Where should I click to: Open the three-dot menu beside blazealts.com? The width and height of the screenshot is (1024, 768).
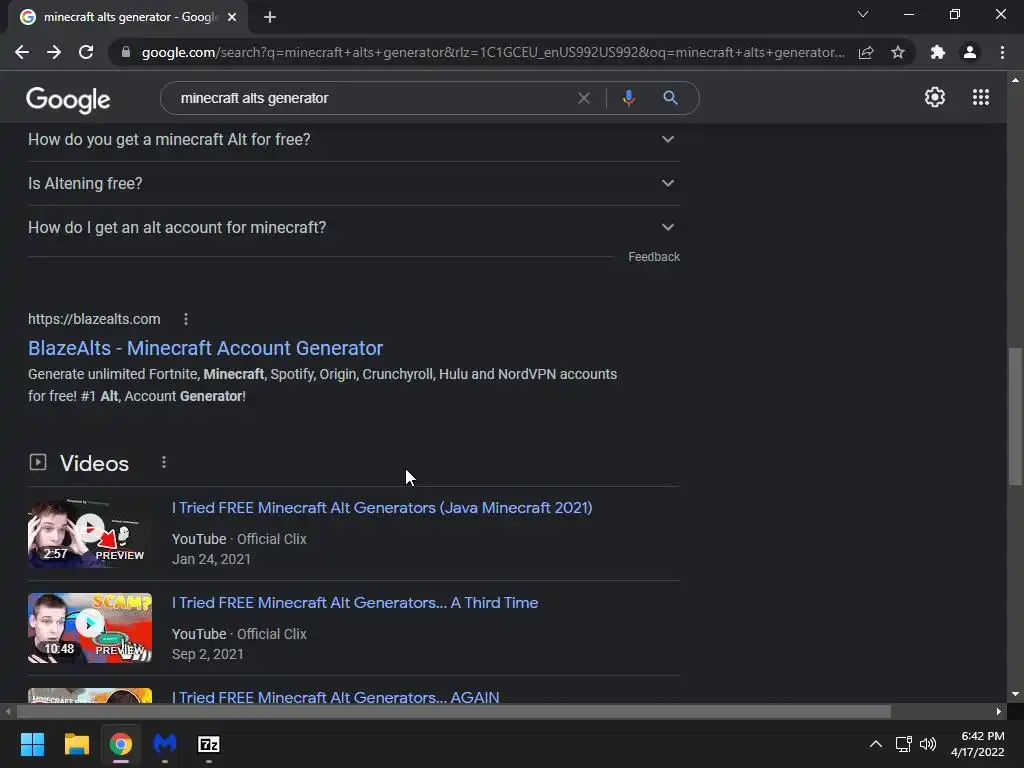pyautogui.click(x=186, y=319)
